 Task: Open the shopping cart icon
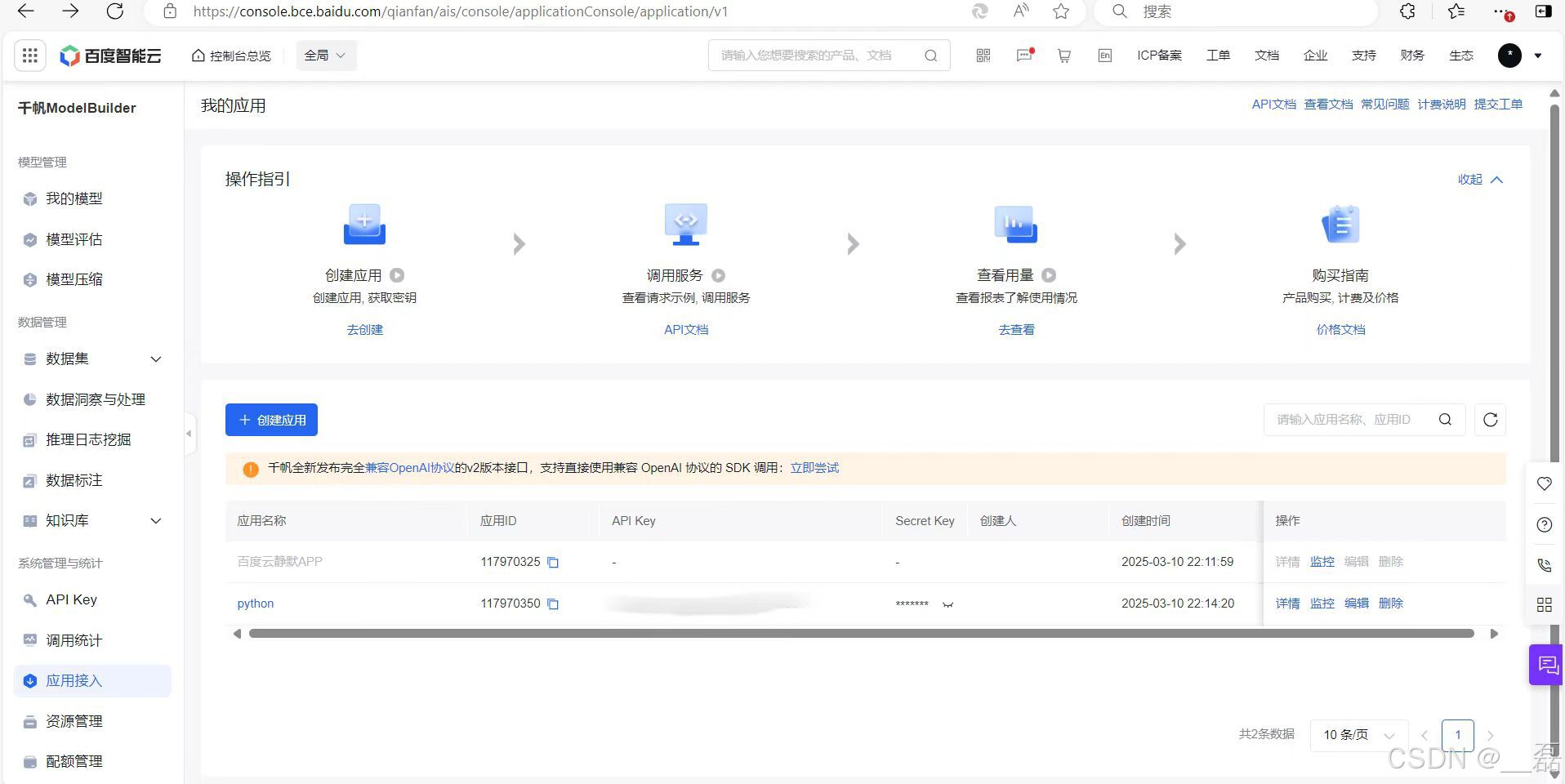click(x=1064, y=56)
